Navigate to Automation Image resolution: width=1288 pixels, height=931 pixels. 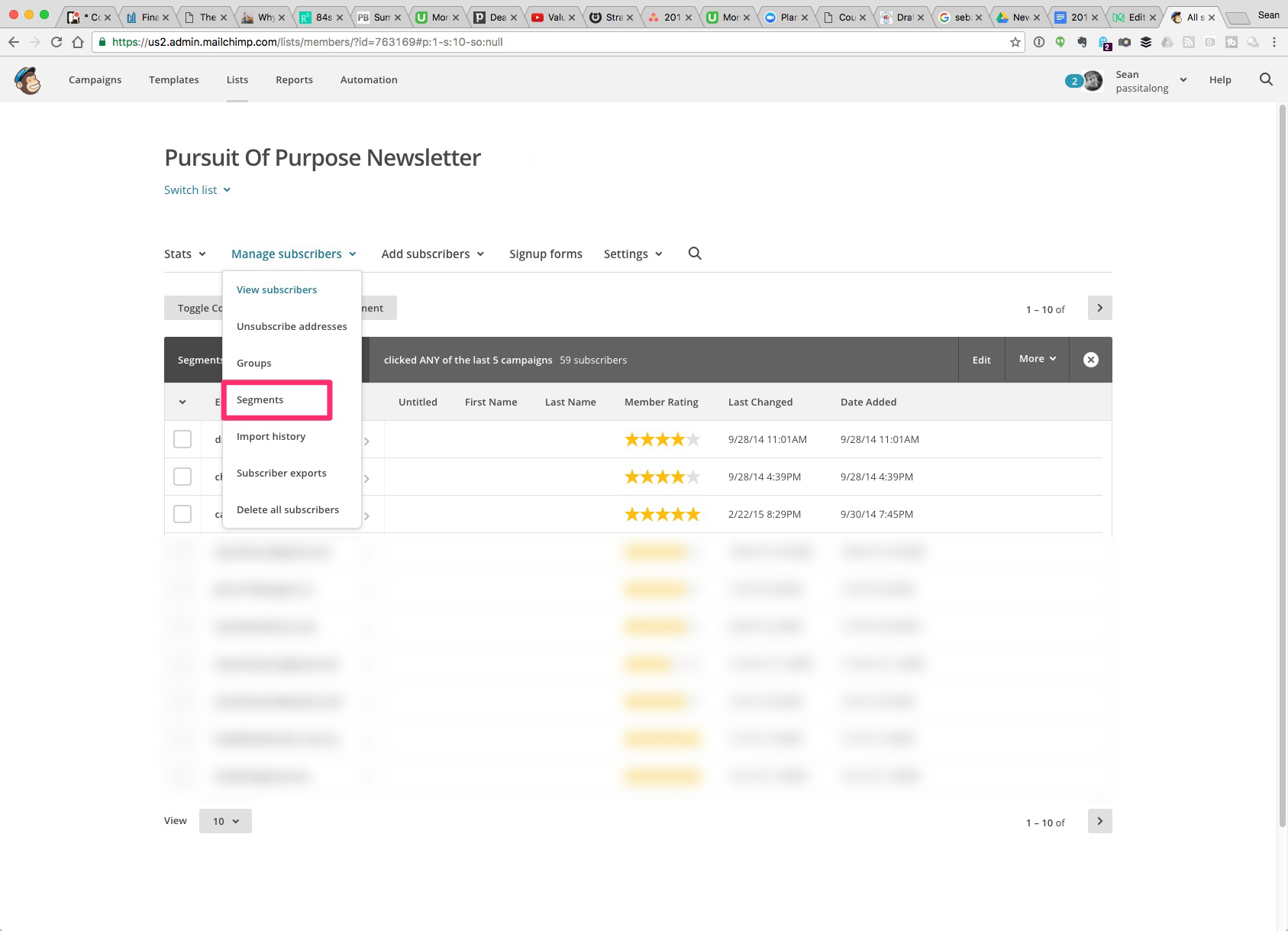pos(369,79)
